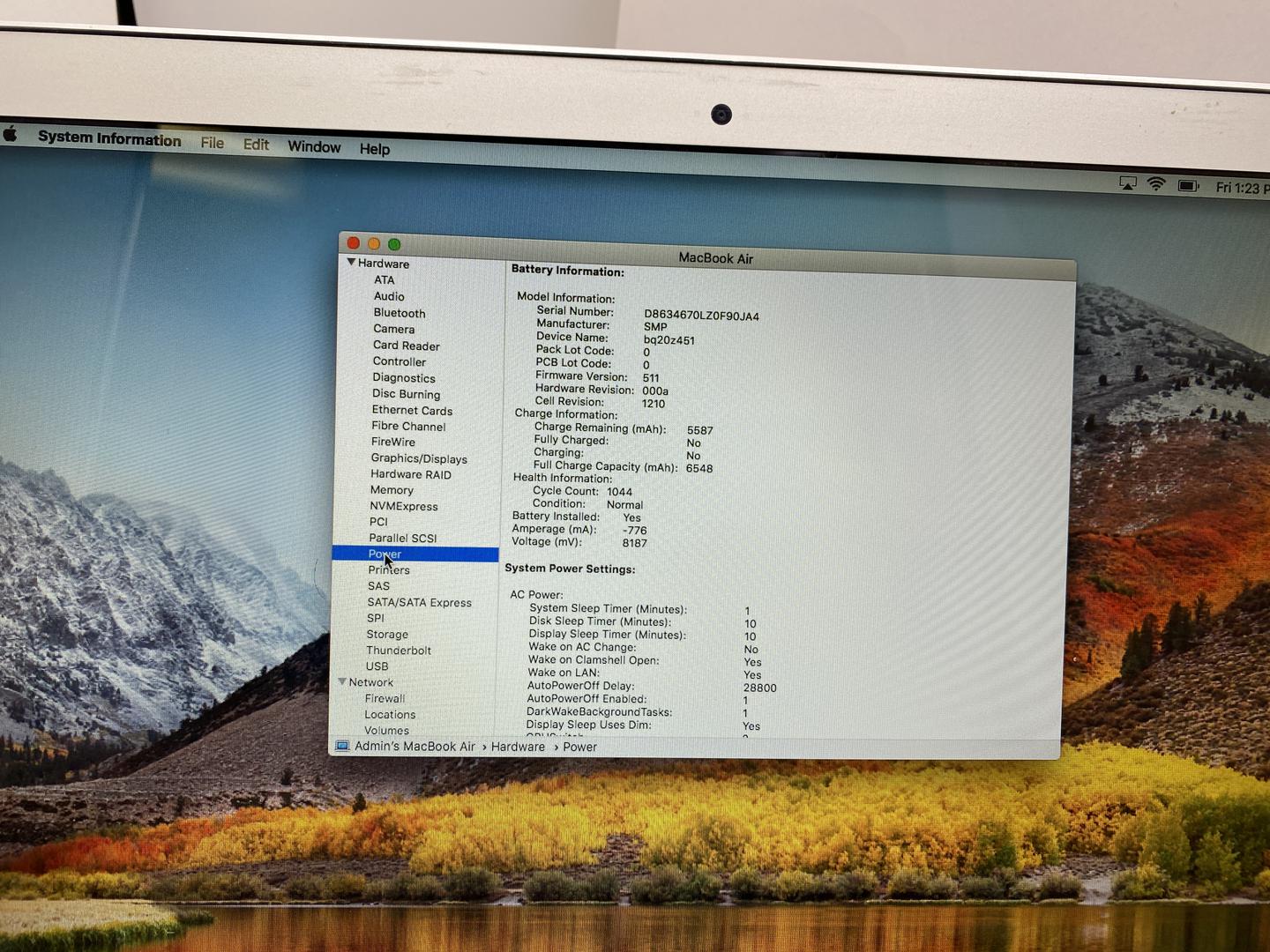Select Parallel SCSI in the sidebar
Viewport: 1270px width, 952px height.
[402, 538]
